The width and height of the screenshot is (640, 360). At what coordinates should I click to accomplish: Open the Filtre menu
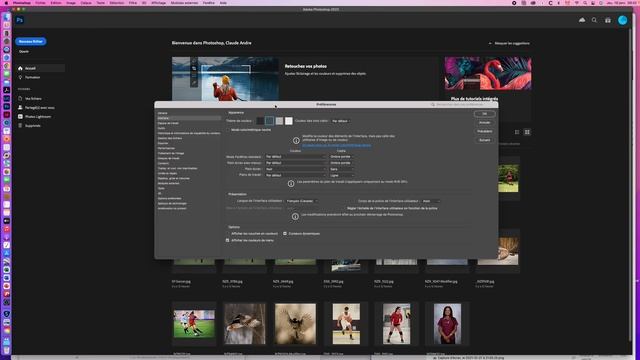click(x=133, y=3)
